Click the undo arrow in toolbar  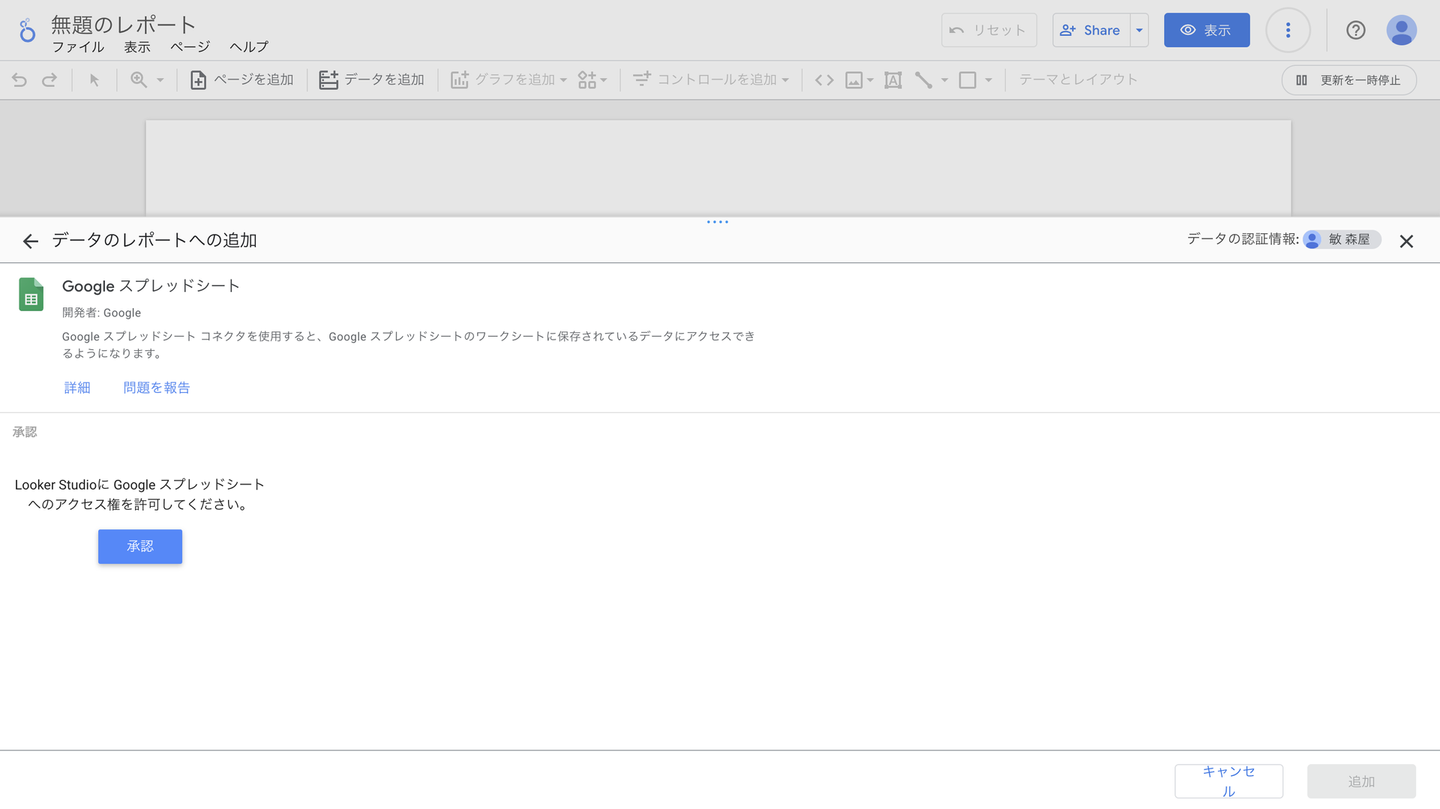[19, 80]
